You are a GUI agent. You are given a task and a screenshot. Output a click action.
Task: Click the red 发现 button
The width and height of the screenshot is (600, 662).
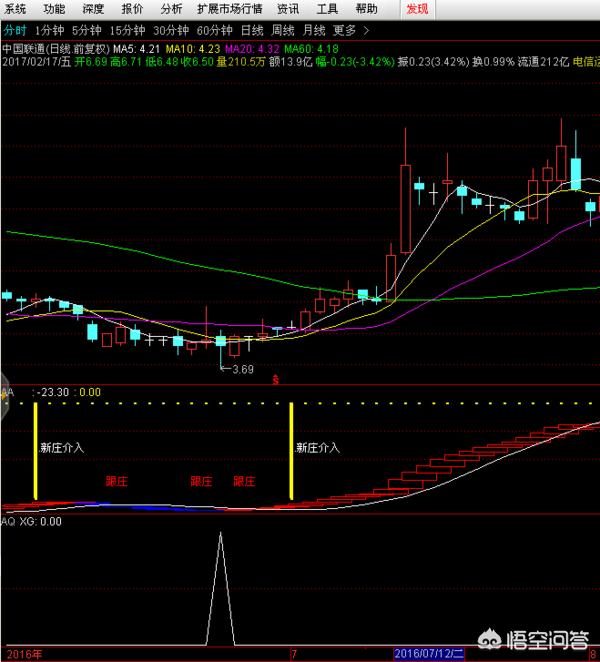click(x=416, y=9)
